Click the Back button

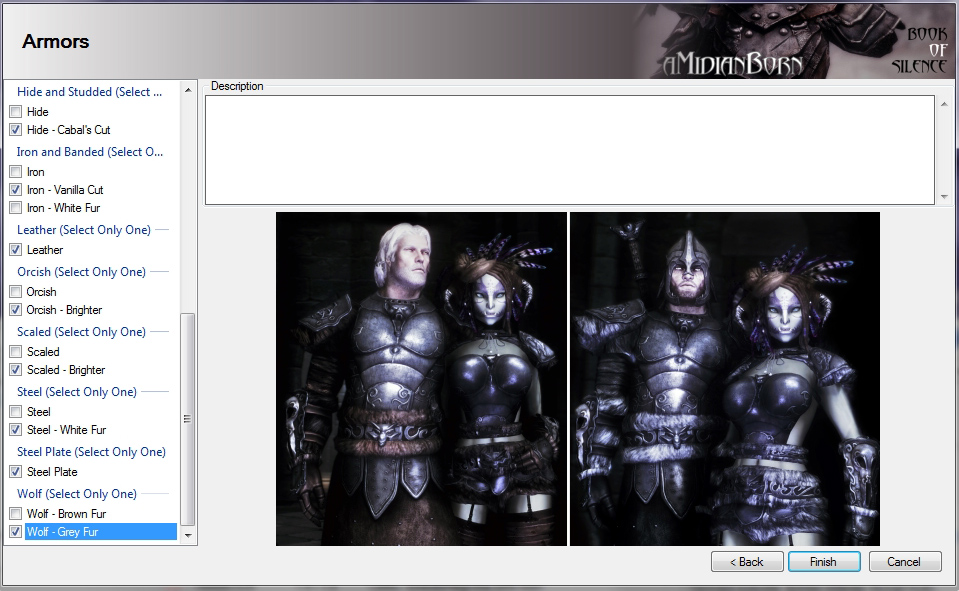747,562
